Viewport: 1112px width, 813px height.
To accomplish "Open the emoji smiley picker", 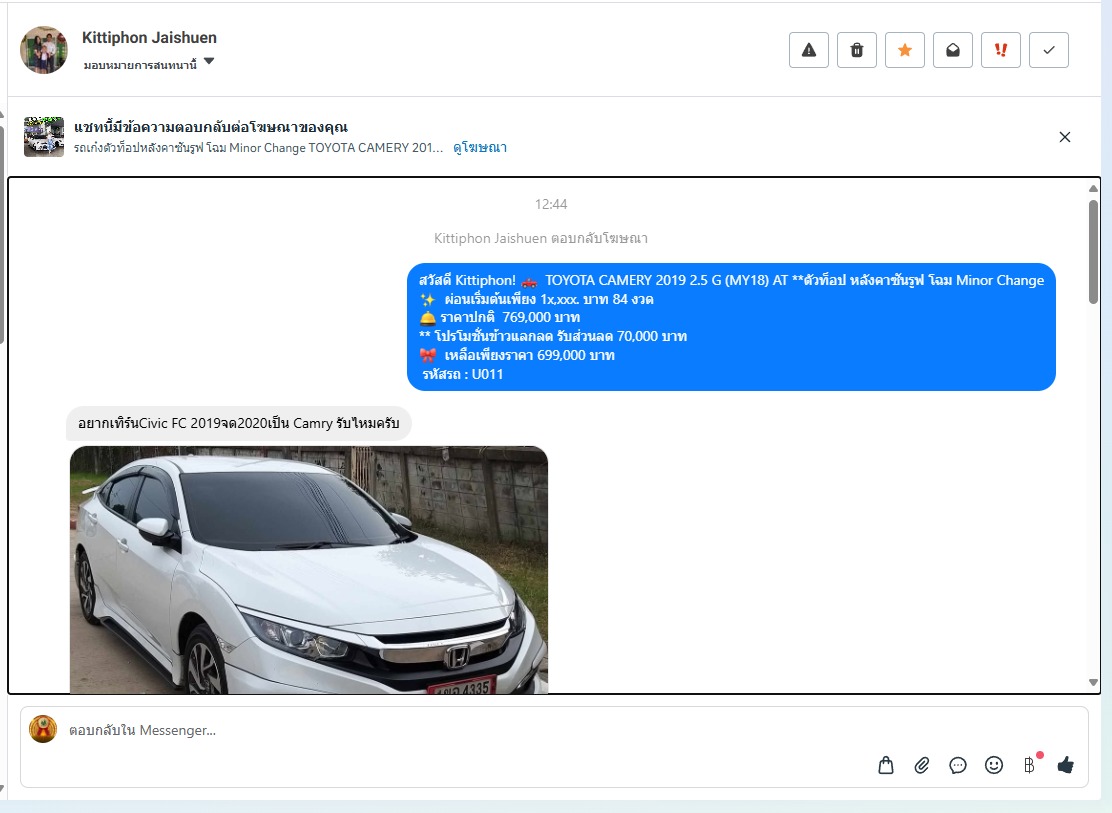I will click(x=994, y=765).
